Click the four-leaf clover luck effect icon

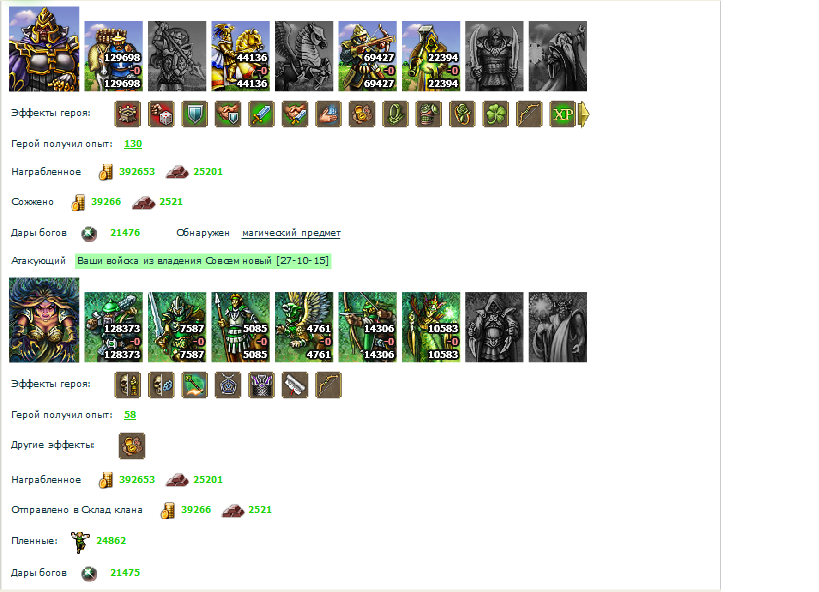pyautogui.click(x=495, y=114)
